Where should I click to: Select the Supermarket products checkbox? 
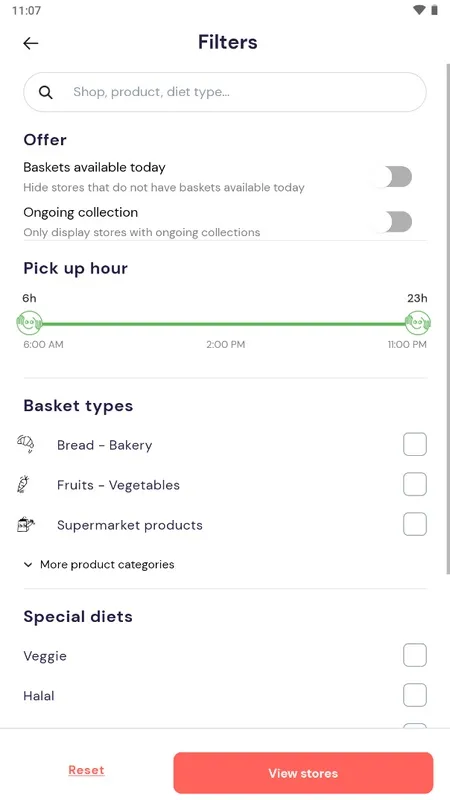coord(415,524)
